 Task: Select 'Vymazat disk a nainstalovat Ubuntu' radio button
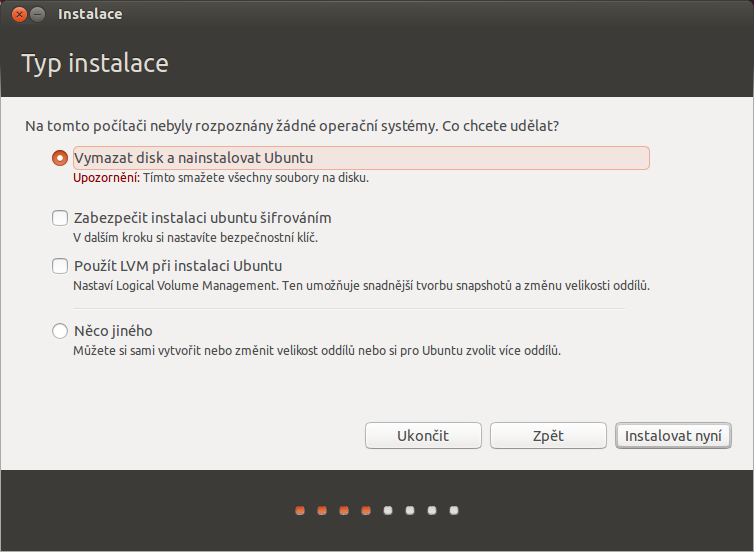click(x=60, y=158)
